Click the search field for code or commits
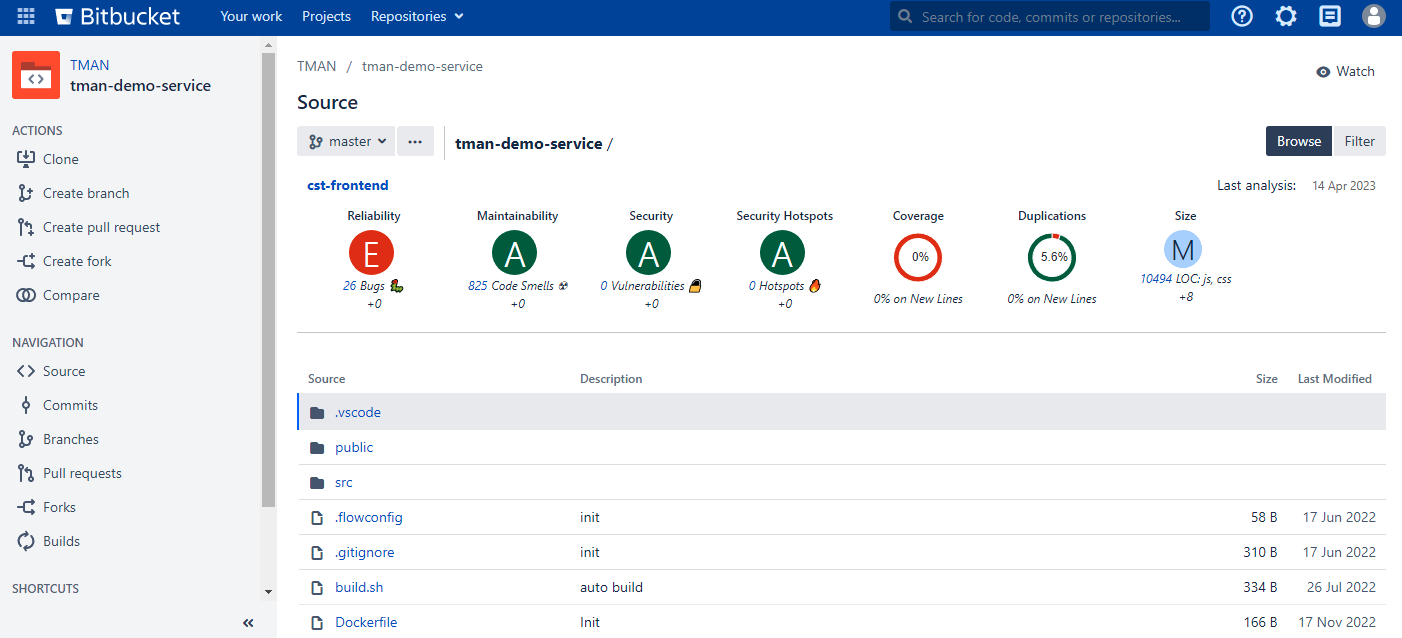Viewport: 1402px width, 638px height. point(1050,16)
